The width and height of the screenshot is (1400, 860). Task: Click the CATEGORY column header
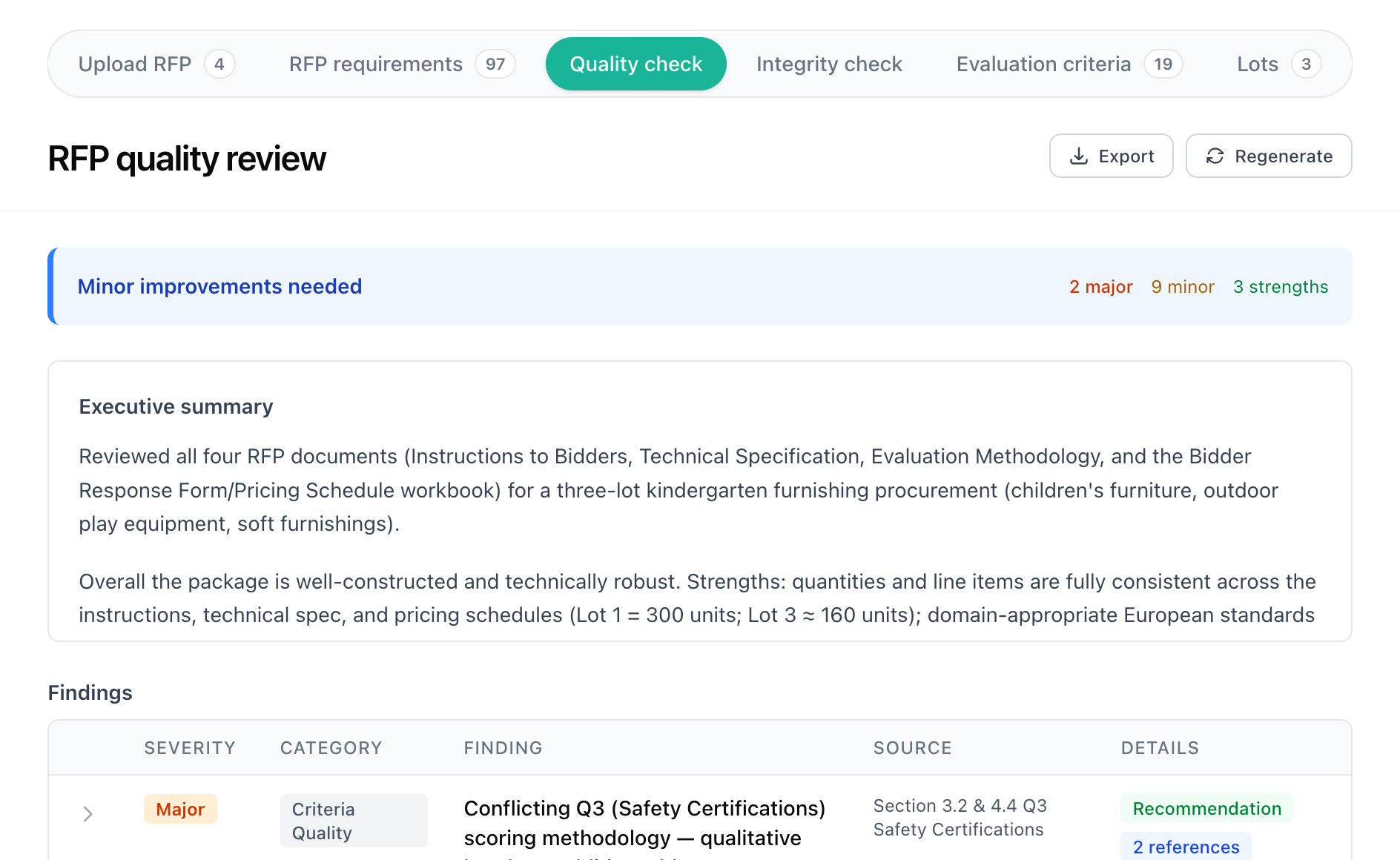331,748
